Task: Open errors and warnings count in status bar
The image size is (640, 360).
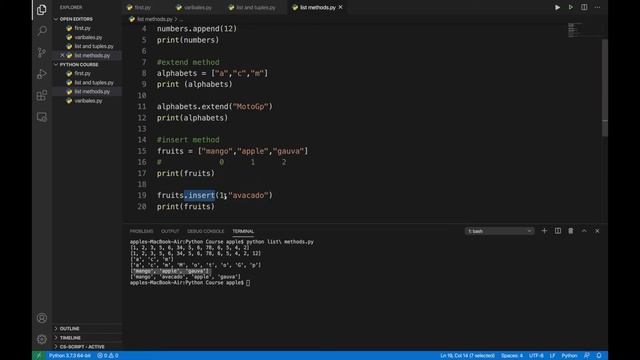Action: point(108,356)
